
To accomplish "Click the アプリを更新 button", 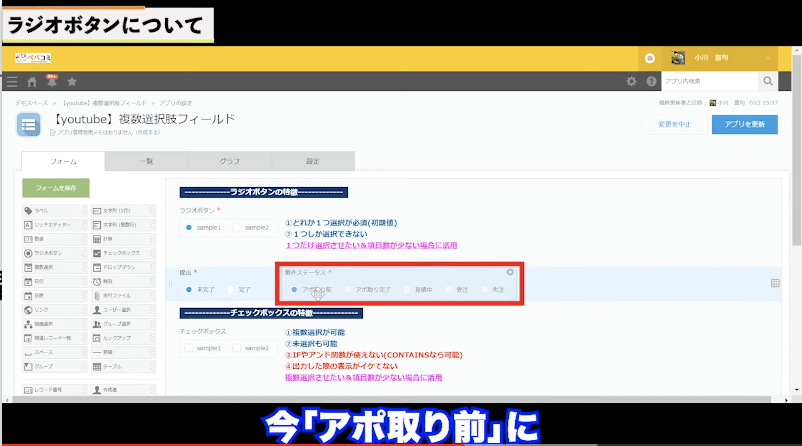I will pyautogui.click(x=744, y=124).
